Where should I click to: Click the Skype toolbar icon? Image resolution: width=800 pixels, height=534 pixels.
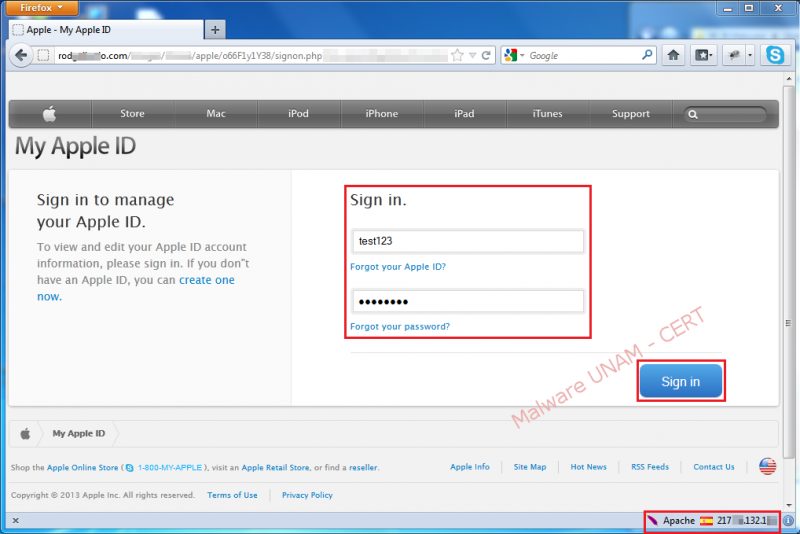(775, 55)
